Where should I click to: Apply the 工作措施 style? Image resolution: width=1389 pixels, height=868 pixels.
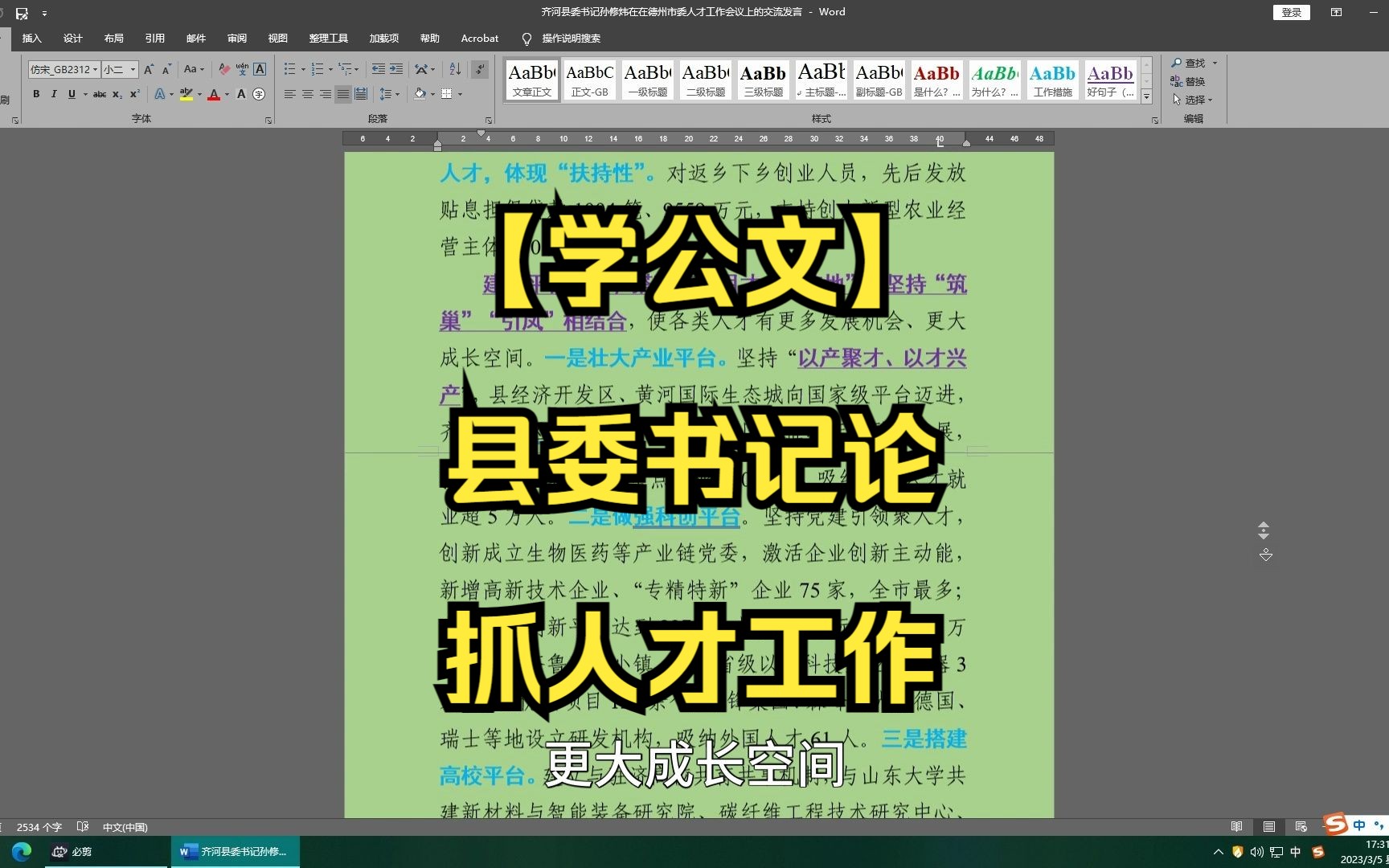click(x=1053, y=80)
